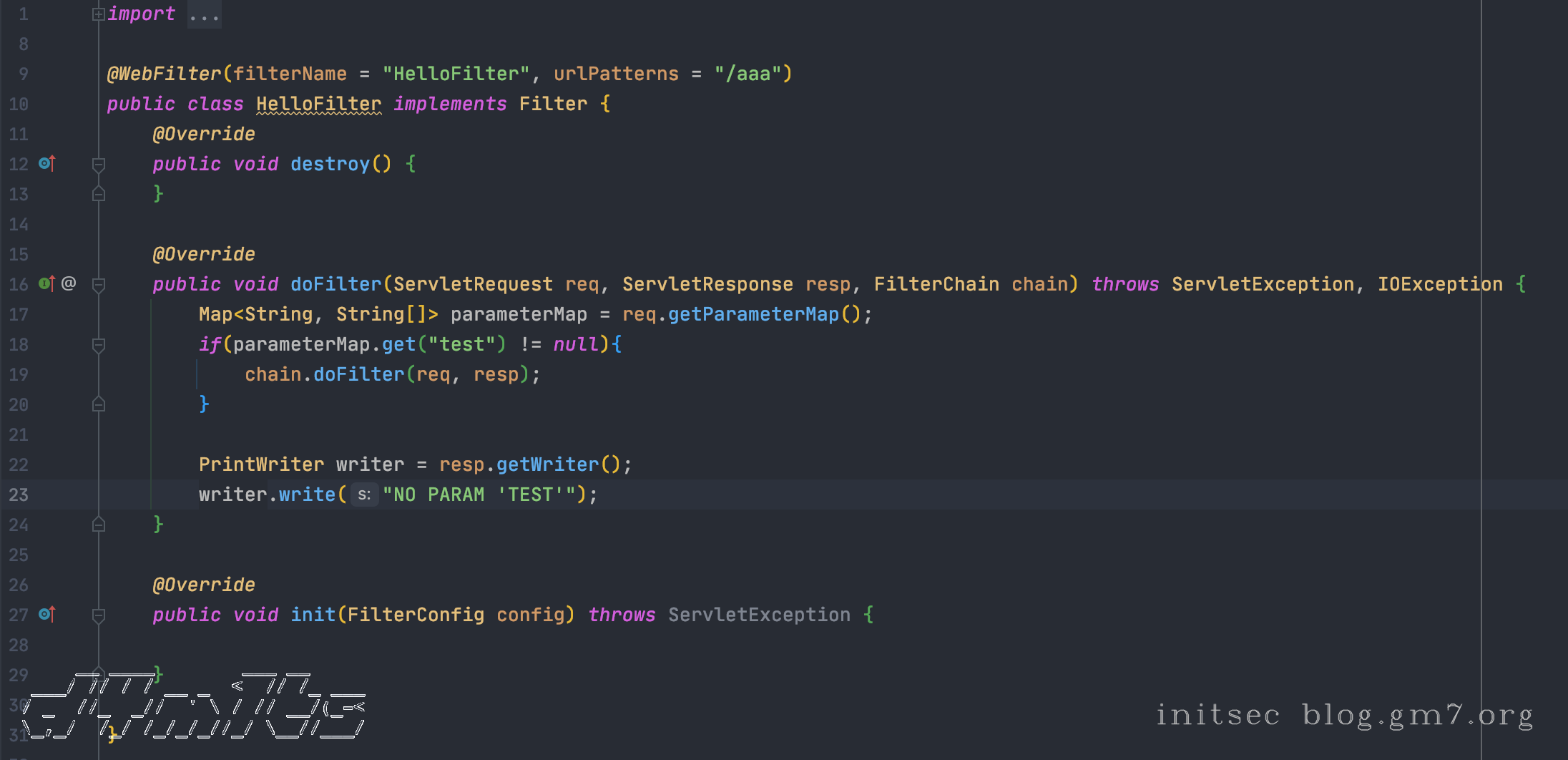1568x760 pixels.
Task: Click the fold end marker on line 24
Action: tap(99, 525)
